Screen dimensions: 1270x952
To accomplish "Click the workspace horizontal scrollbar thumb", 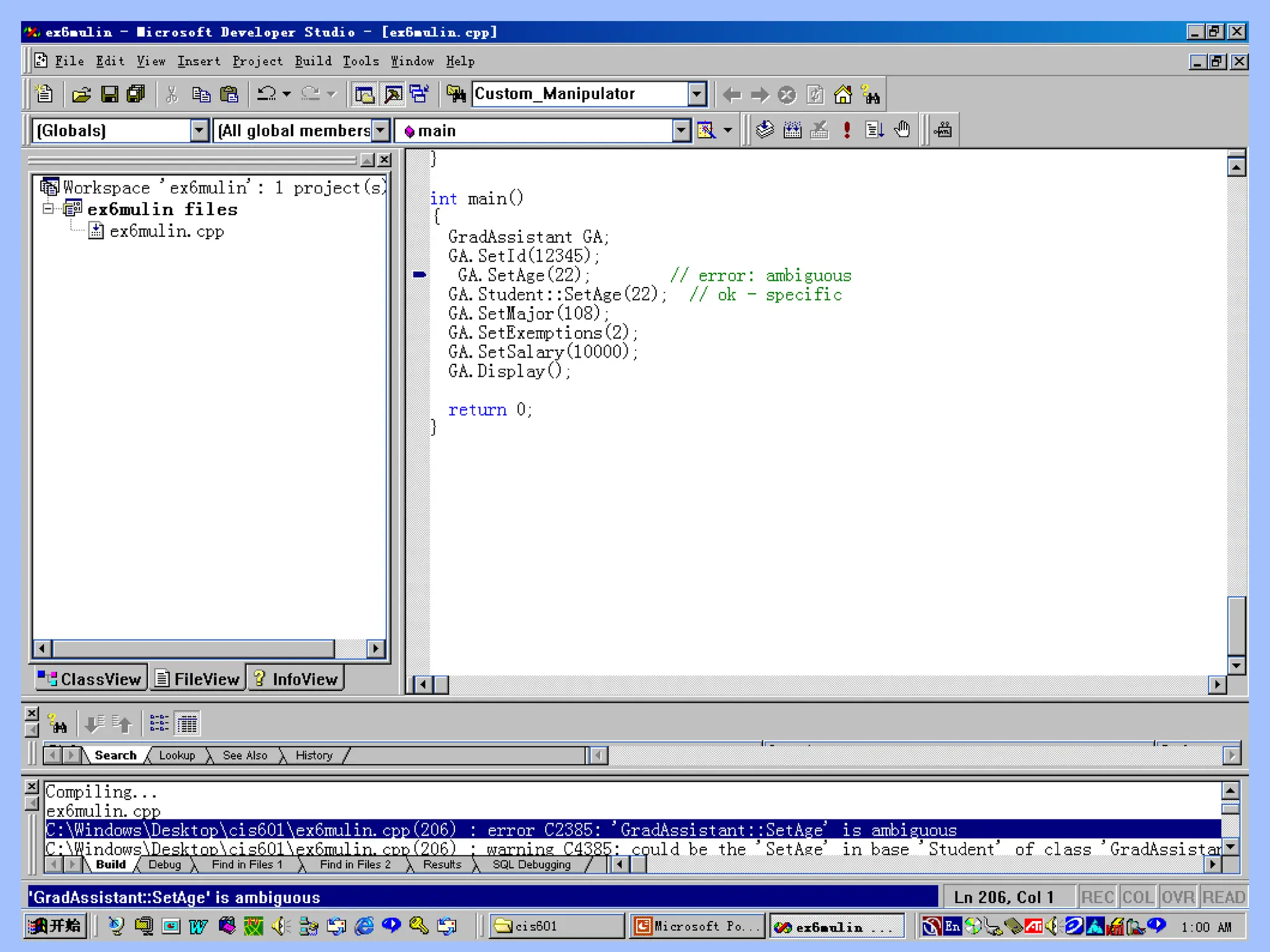I will (193, 648).
